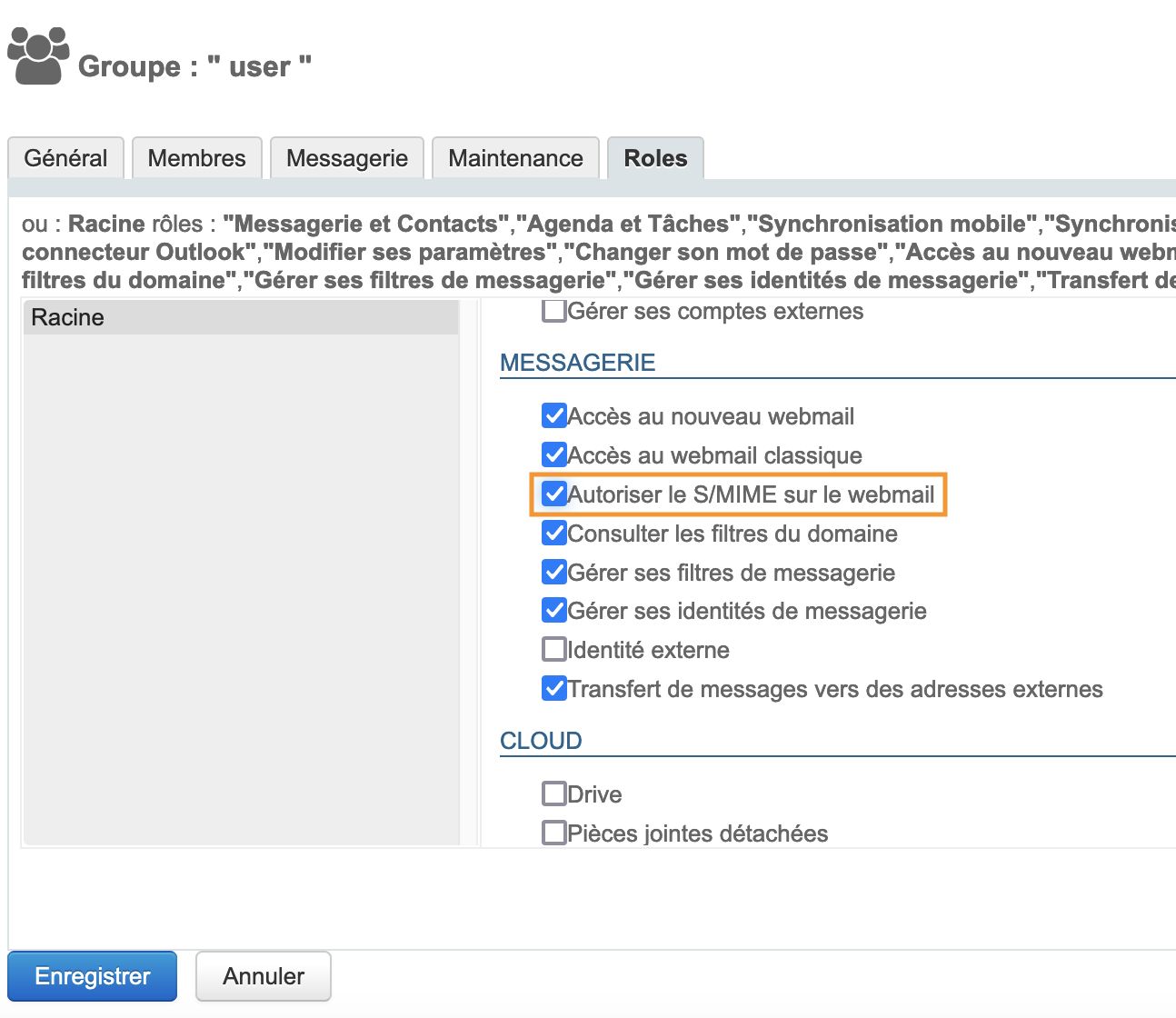
Task: Uncheck Consulter les filtres du domaine
Action: tap(553, 533)
